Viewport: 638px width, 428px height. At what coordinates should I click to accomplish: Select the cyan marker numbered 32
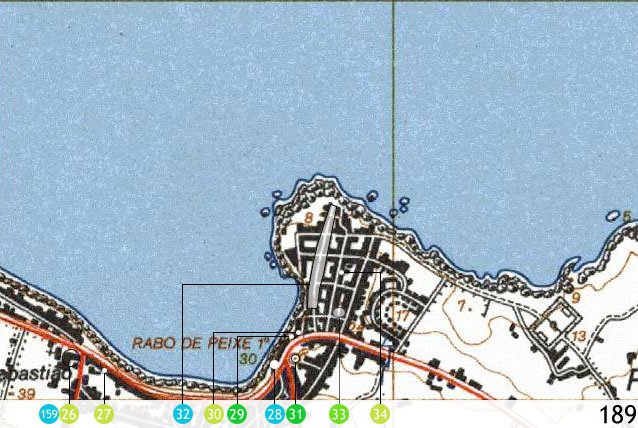183,414
